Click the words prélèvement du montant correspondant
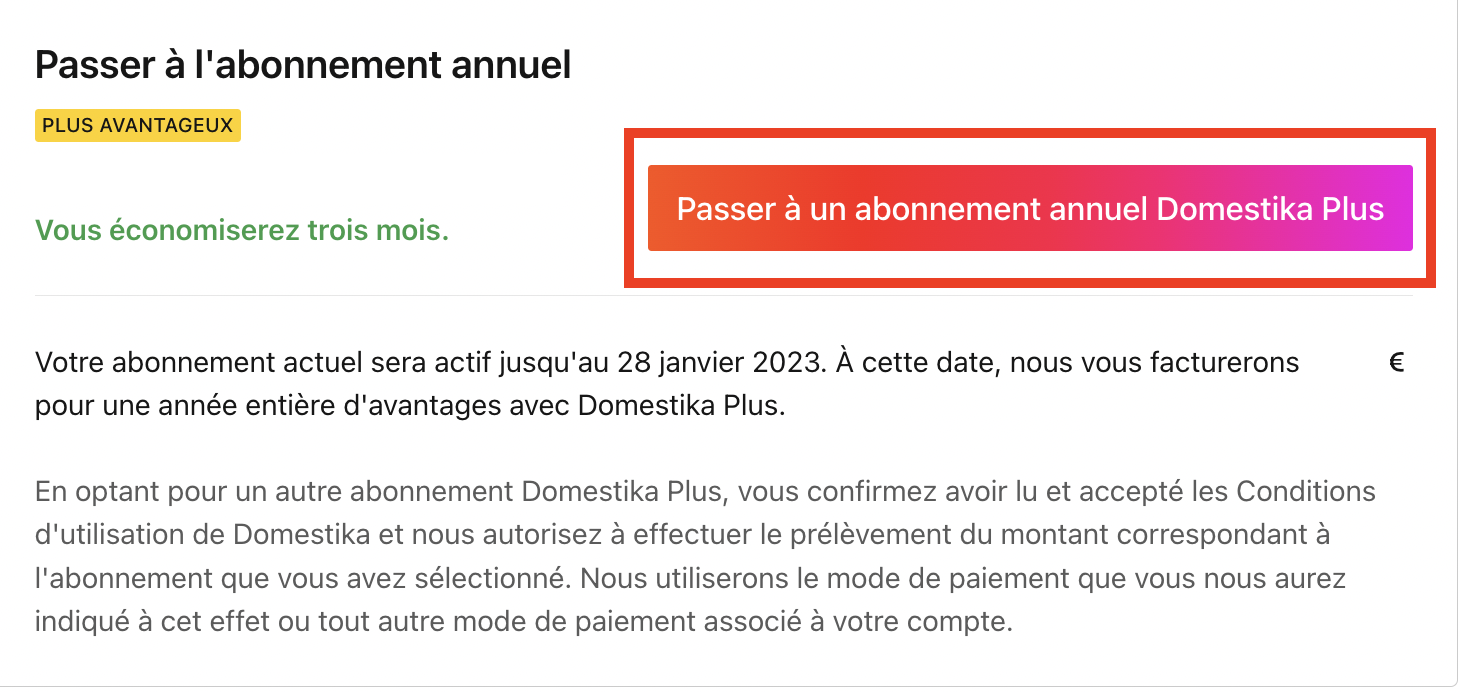 (x=1035, y=536)
